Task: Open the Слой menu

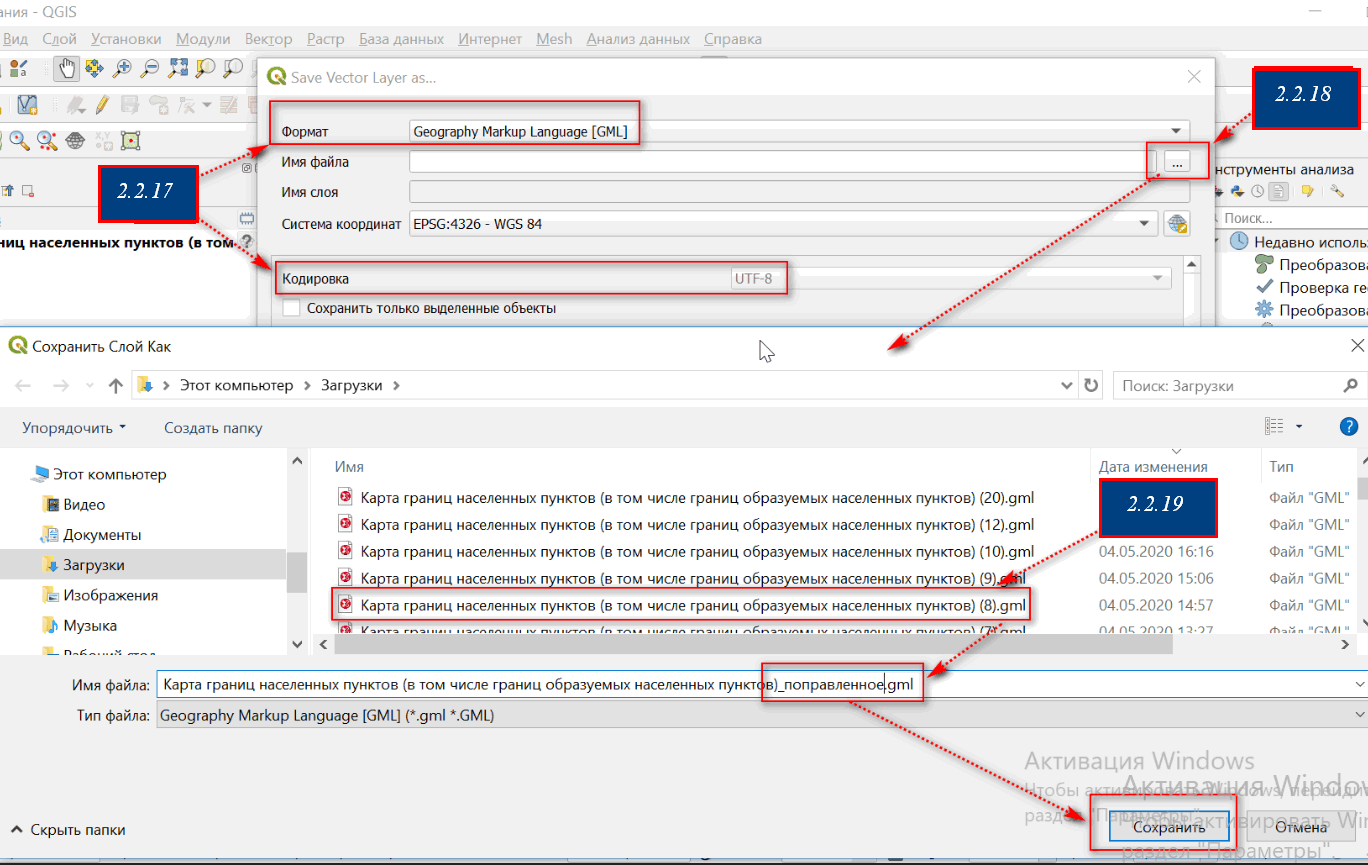Action: coord(60,39)
